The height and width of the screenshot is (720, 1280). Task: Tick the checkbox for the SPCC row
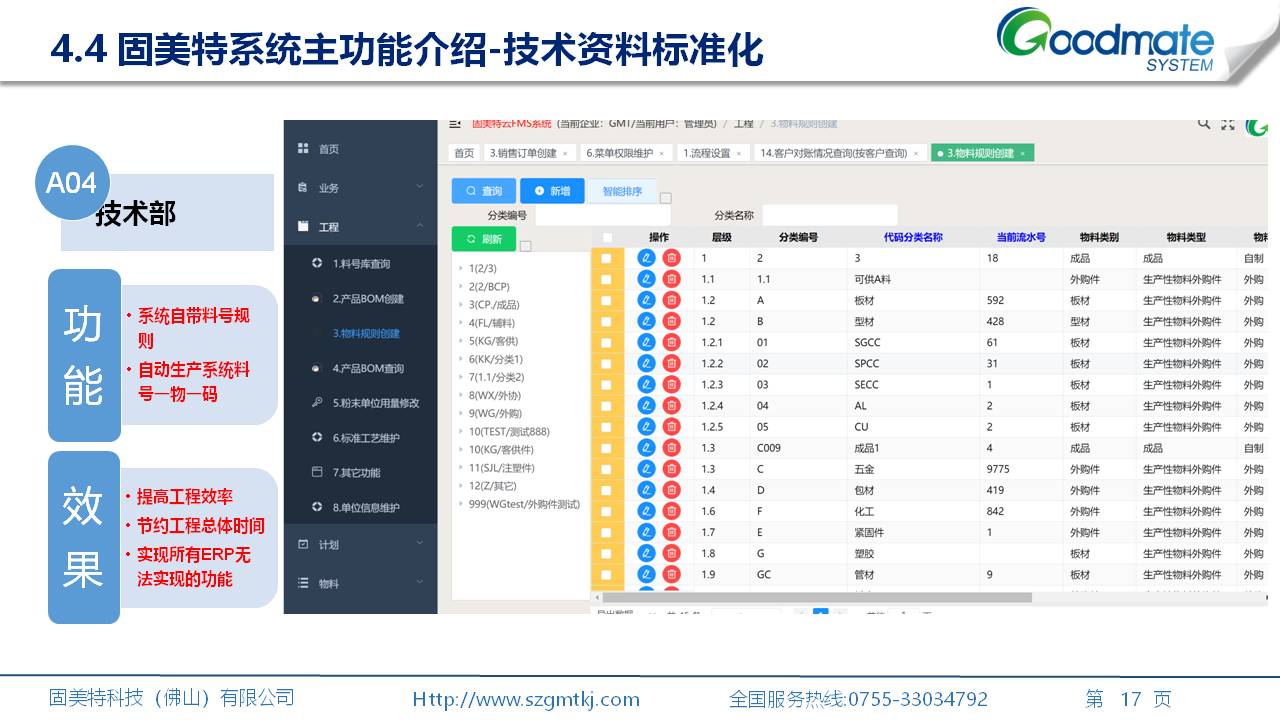606,363
